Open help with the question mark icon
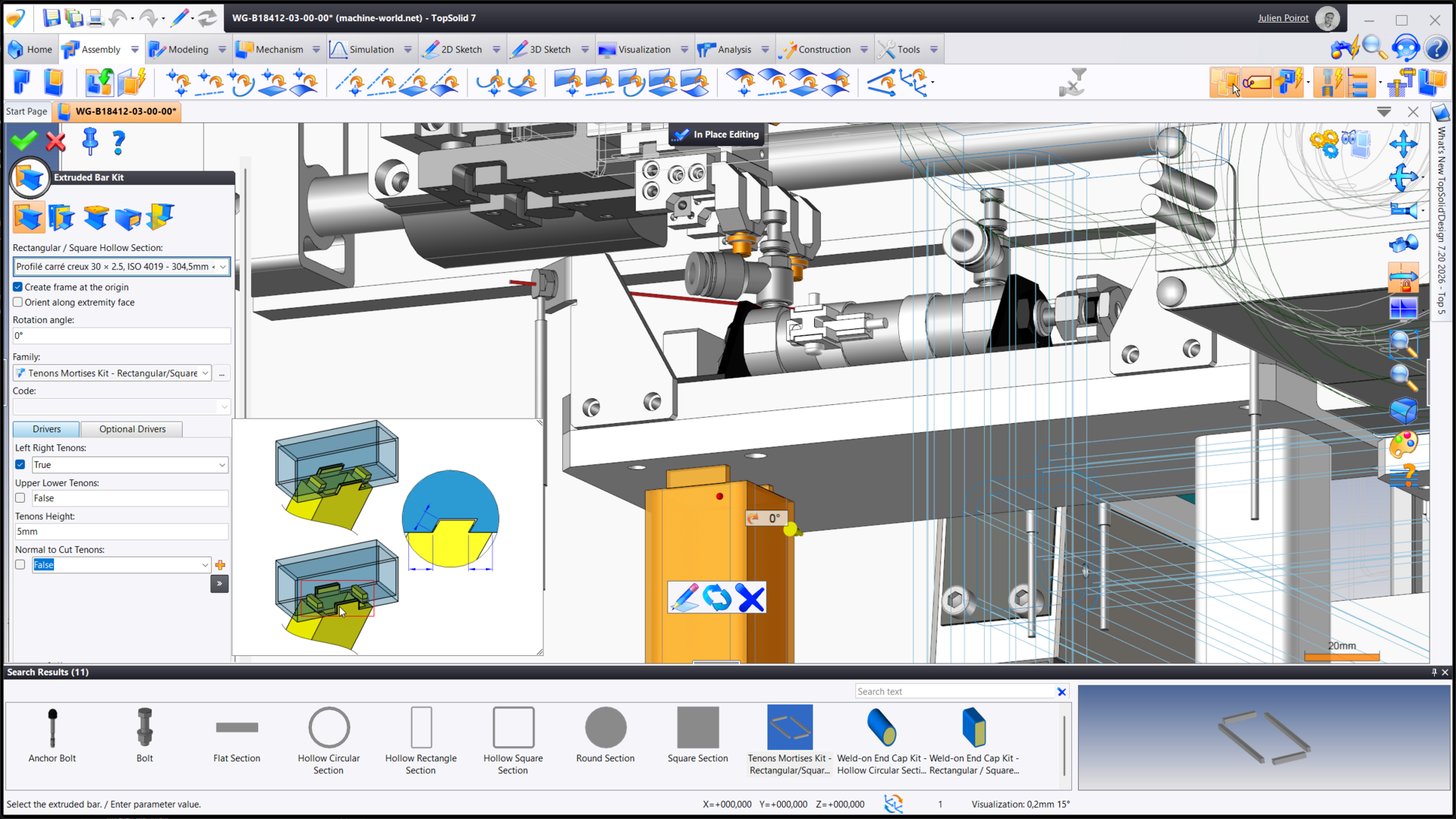This screenshot has height=819, width=1456. click(x=118, y=141)
